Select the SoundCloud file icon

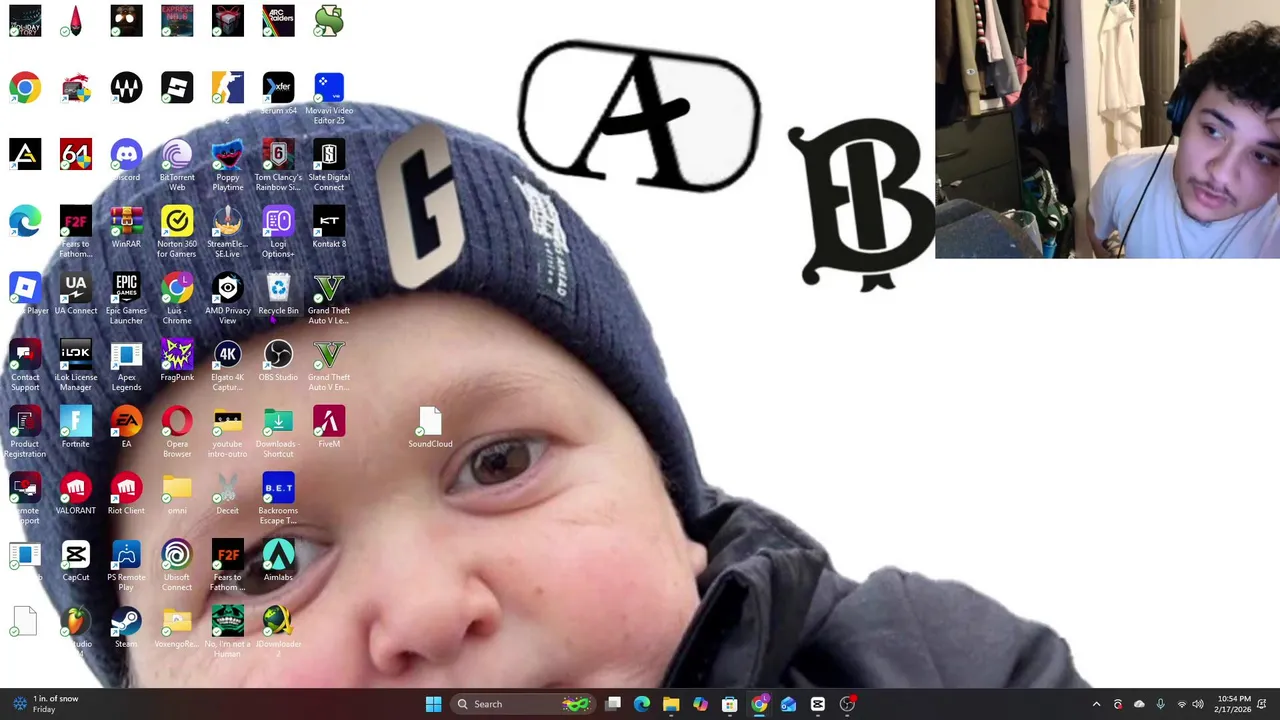tap(430, 428)
